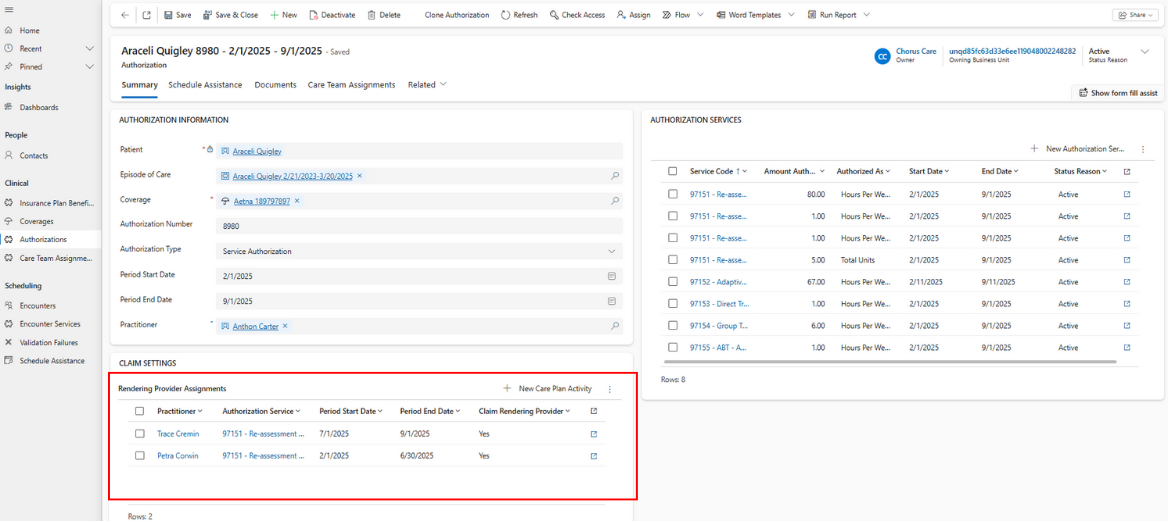Click New Care Plan Activity

tap(548, 389)
